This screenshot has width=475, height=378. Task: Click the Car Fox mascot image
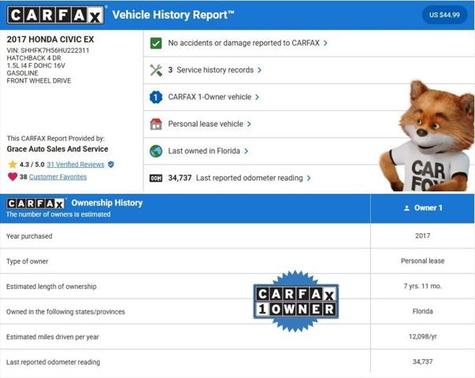point(427,136)
